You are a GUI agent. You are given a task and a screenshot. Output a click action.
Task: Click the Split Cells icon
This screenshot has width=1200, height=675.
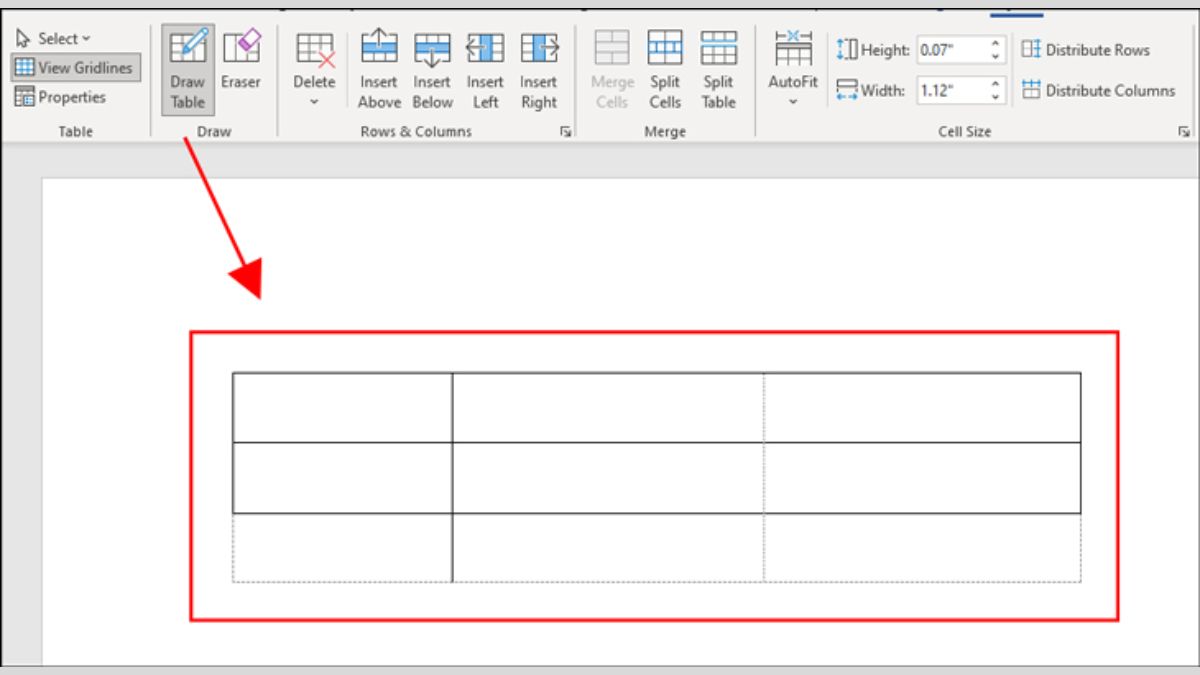coord(664,69)
